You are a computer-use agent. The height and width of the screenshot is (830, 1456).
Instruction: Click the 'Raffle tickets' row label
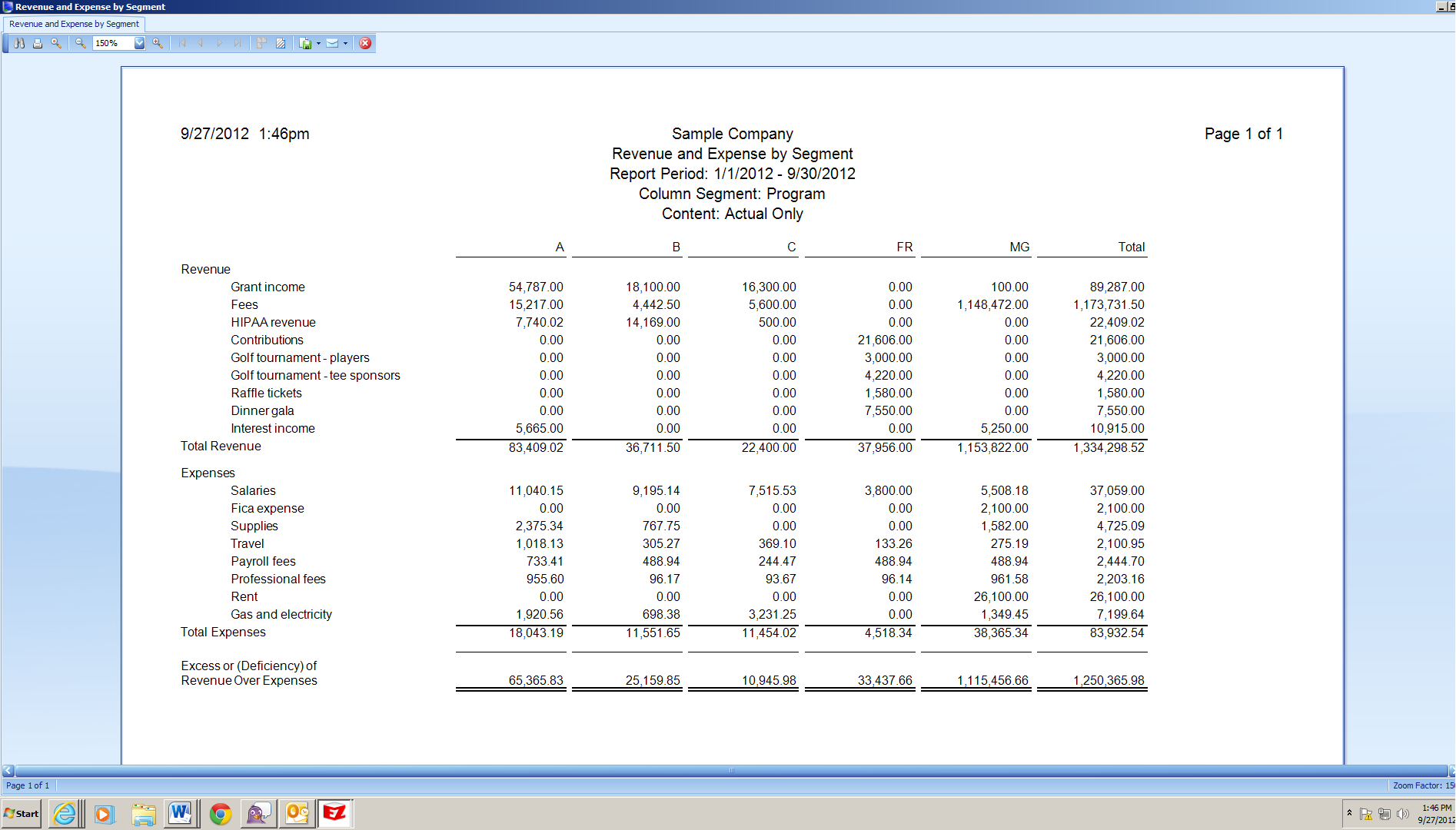pyautogui.click(x=266, y=393)
